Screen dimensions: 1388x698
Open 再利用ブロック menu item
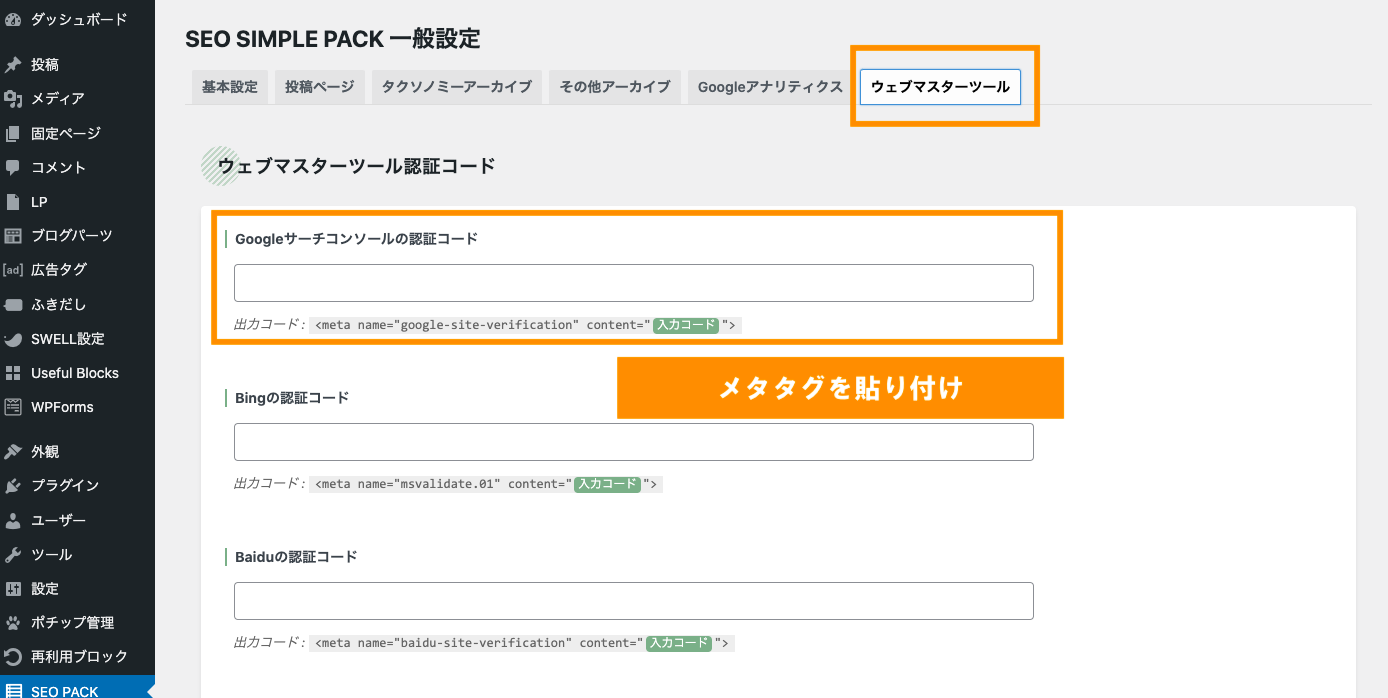[77, 657]
